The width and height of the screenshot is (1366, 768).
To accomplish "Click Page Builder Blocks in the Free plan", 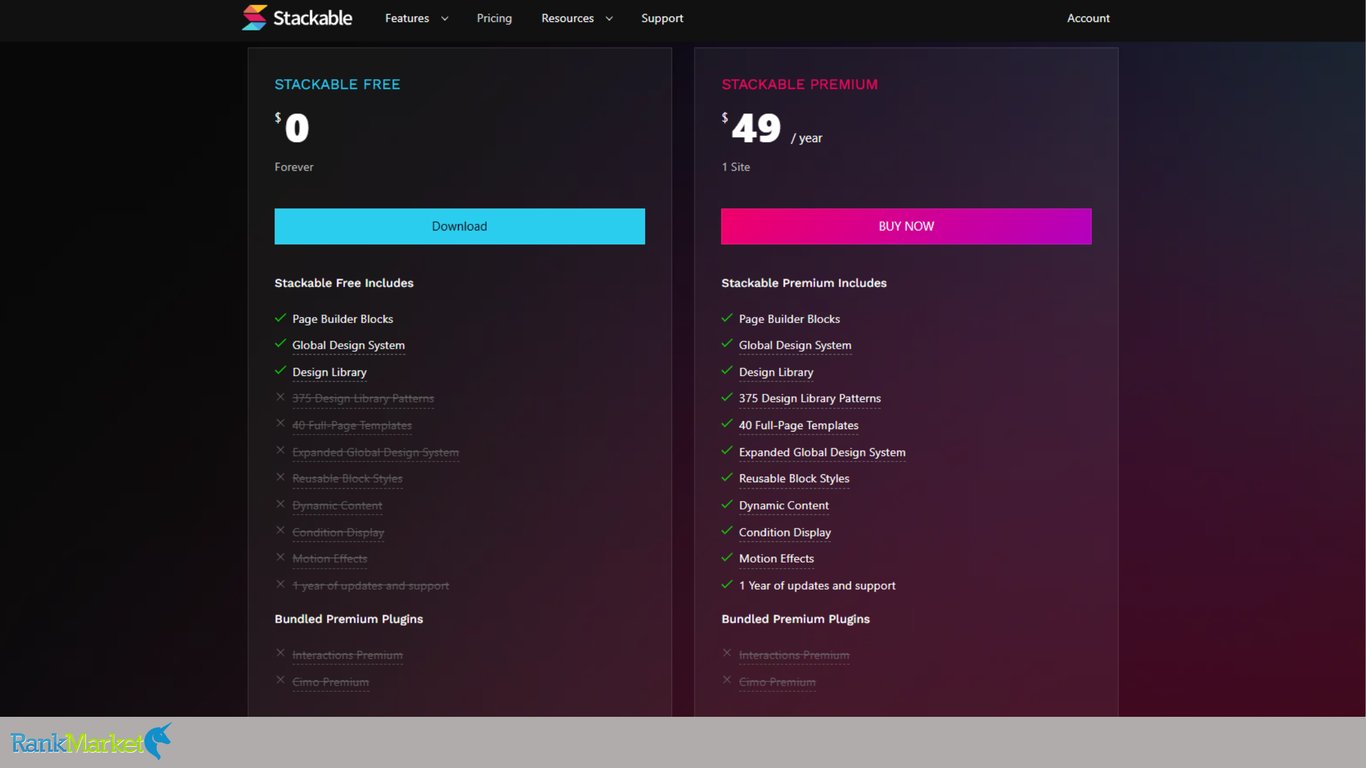I will [x=342, y=319].
